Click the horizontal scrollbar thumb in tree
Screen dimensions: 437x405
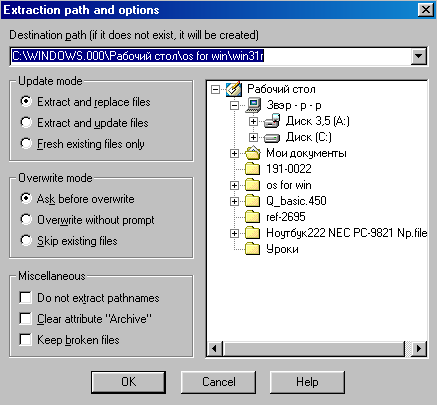tap(314, 349)
